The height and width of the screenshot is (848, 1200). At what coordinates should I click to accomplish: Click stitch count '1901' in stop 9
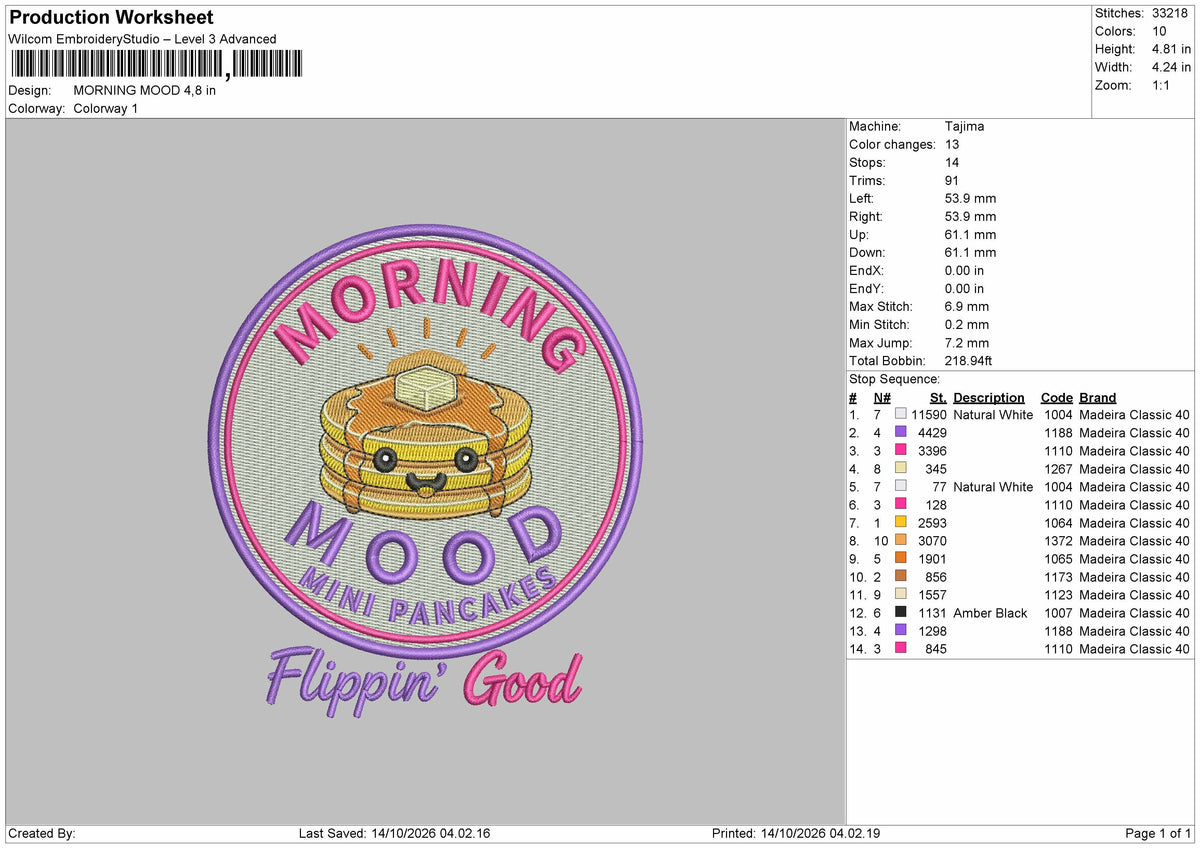pyautogui.click(x=932, y=559)
